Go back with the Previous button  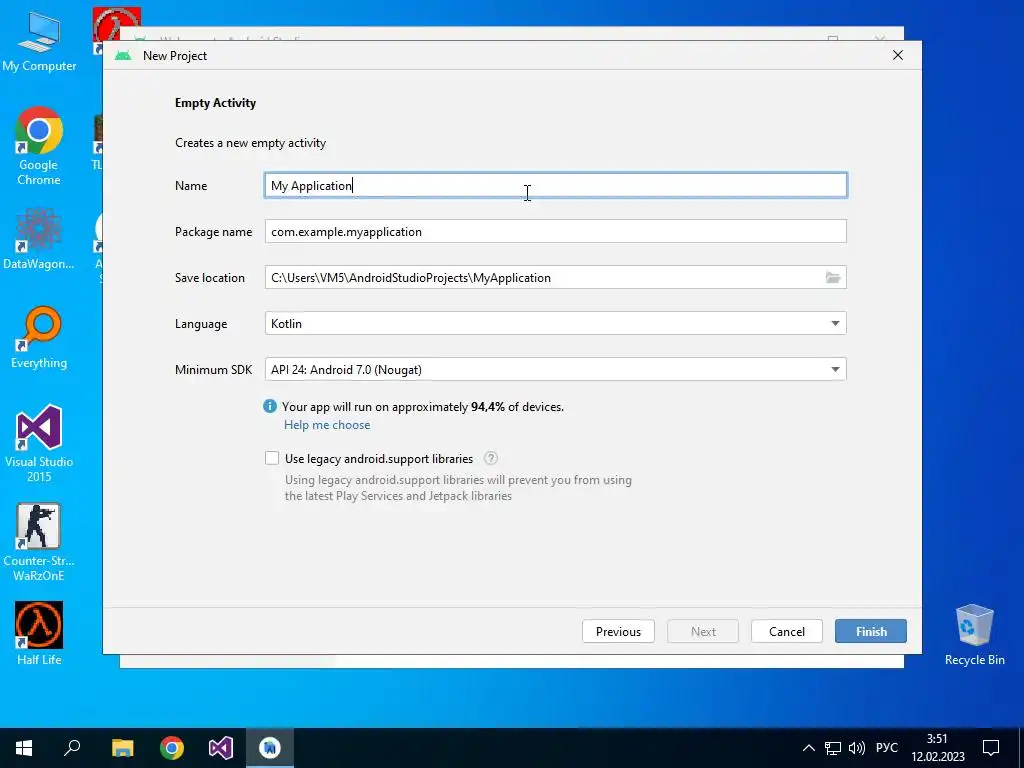(x=618, y=632)
